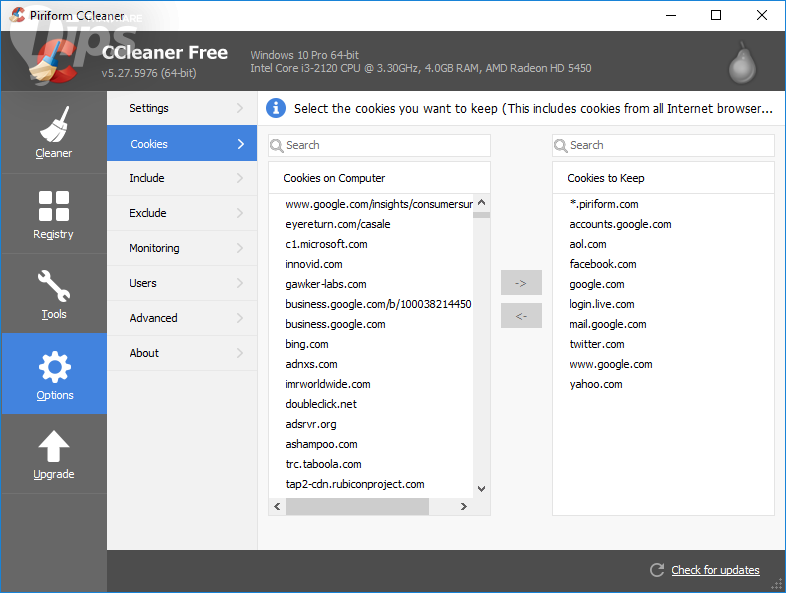This screenshot has width=786, height=593.
Task: Open the Settings options page
Action: (149, 108)
